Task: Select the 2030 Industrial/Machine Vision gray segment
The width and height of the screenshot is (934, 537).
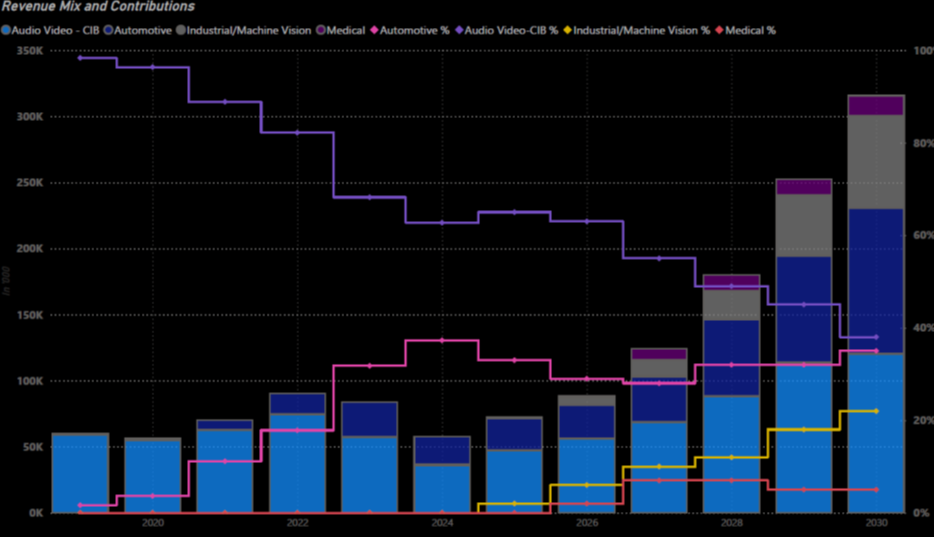Action: (x=875, y=161)
